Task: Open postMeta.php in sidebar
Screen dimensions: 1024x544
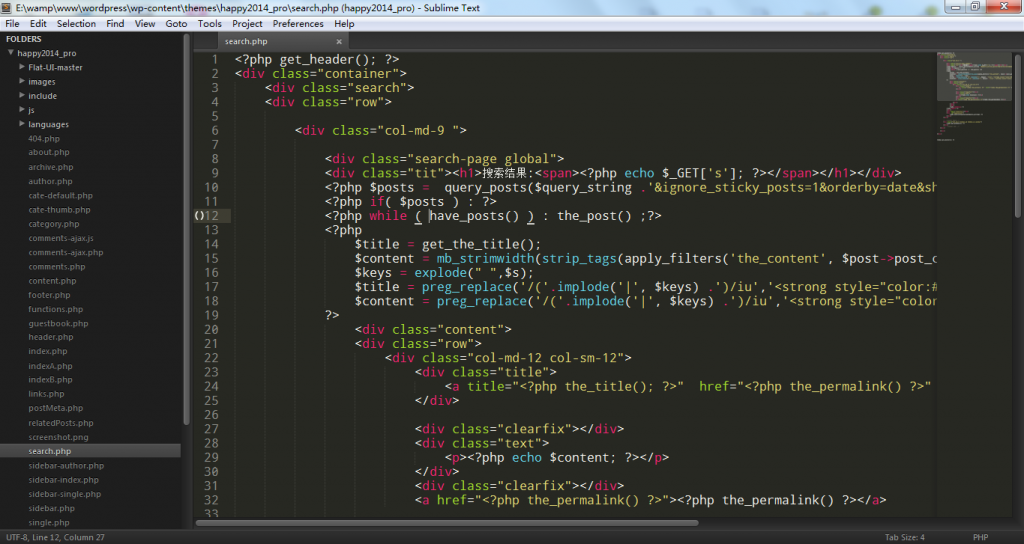Action: [56, 408]
